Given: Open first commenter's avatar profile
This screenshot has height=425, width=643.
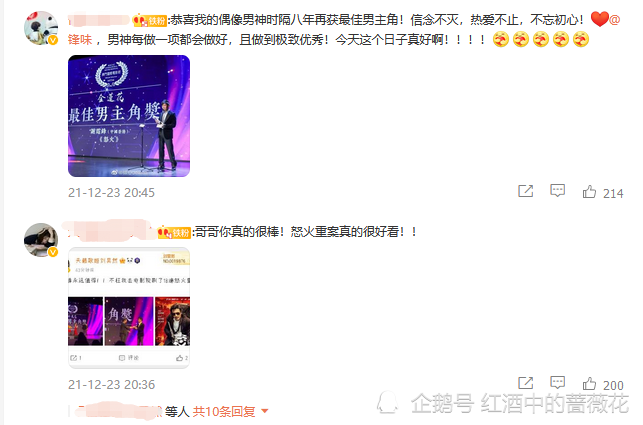Looking at the screenshot, I should pyautogui.click(x=41, y=28).
